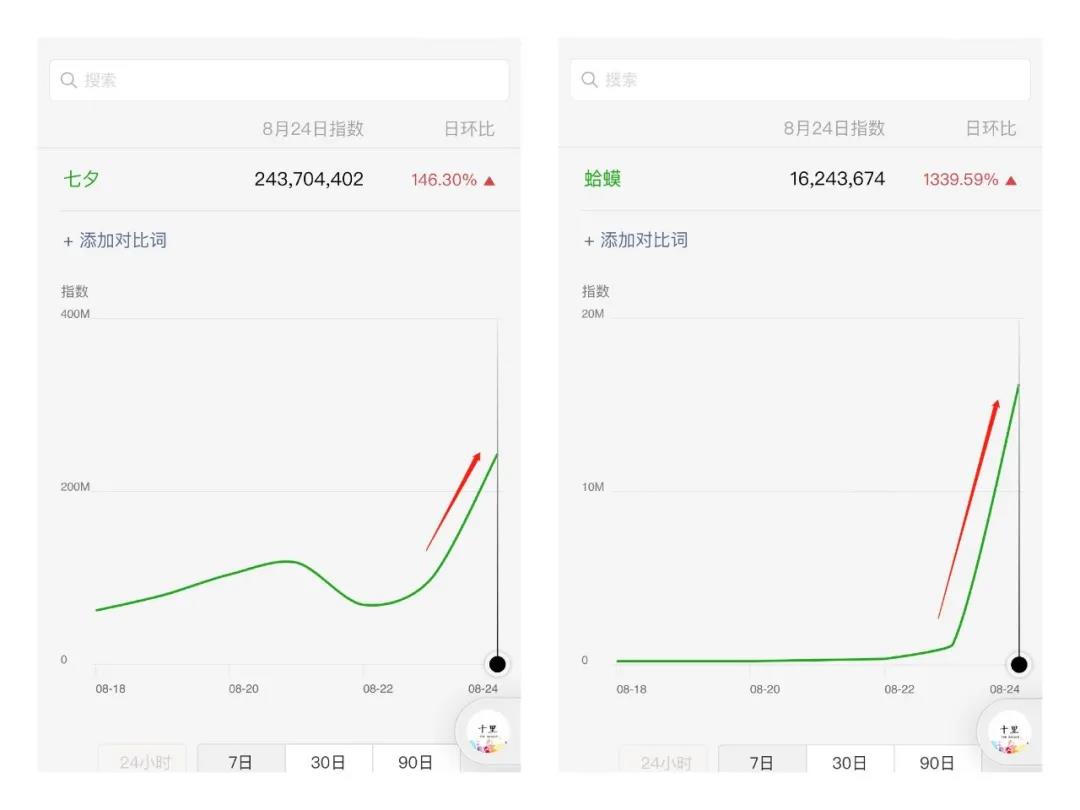Click the red up-triangle beside 146.30%
This screenshot has height=810, width=1080.
[x=489, y=181]
